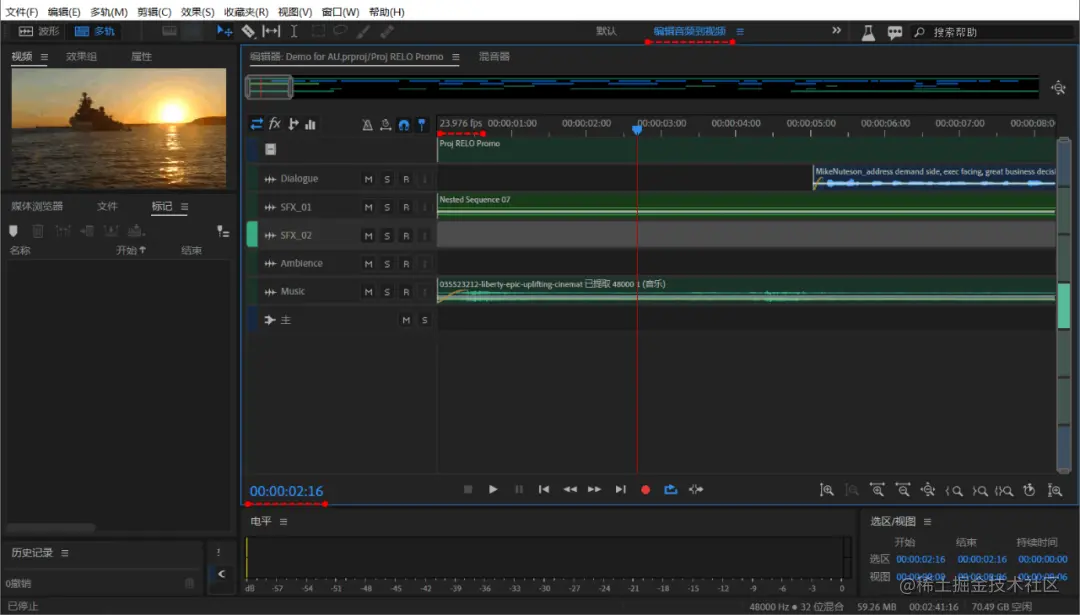Click the zoom-to-fit icon beside overview navigator

pos(1059,87)
